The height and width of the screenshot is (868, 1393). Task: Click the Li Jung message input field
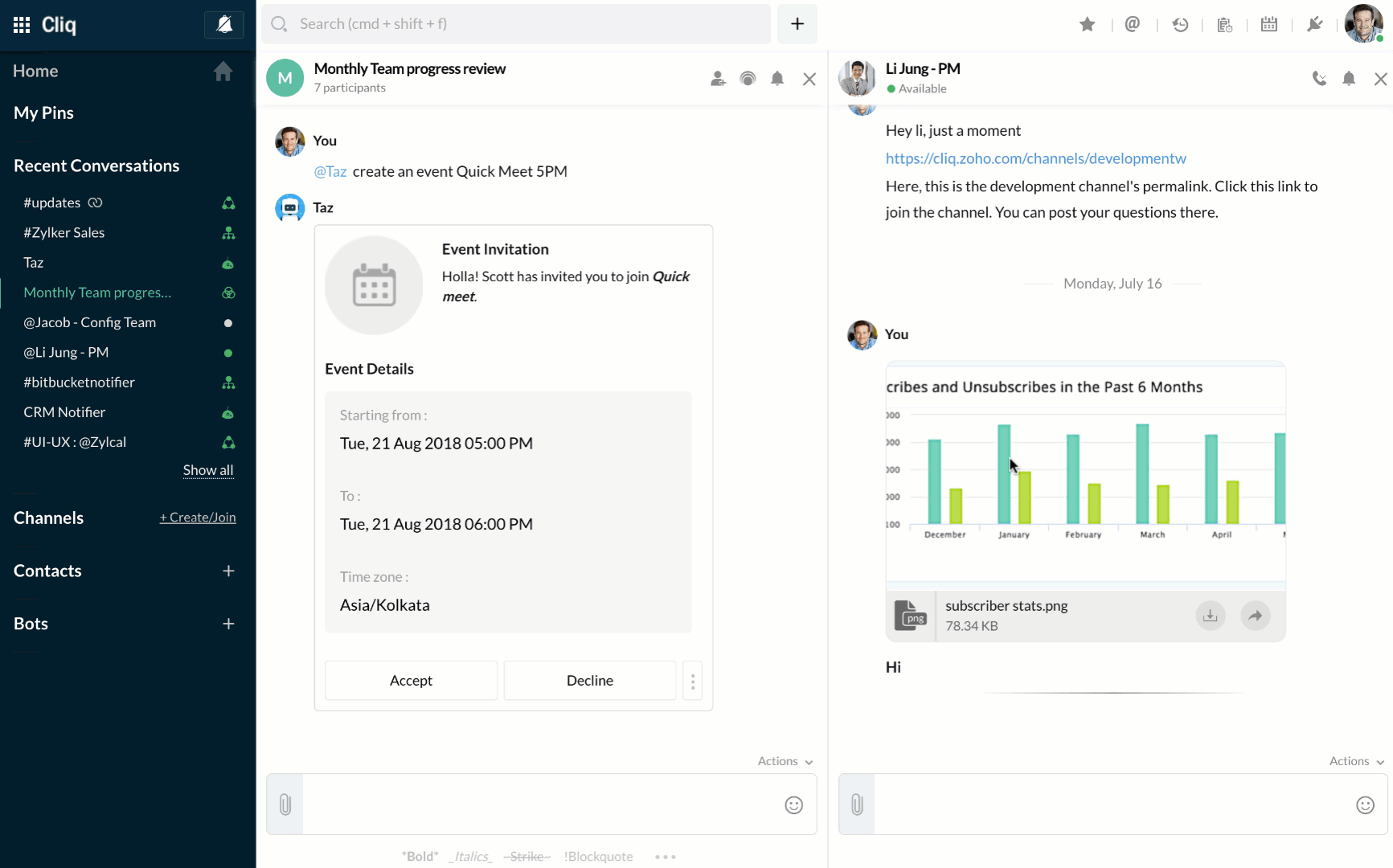pyautogui.click(x=1113, y=805)
